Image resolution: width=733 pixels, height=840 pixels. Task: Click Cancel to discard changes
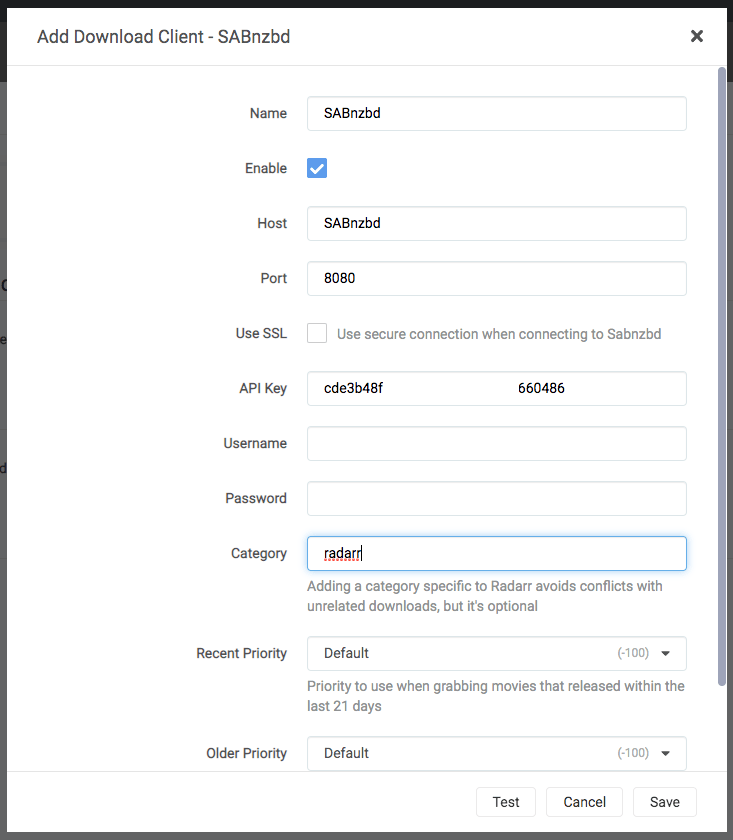[584, 802]
